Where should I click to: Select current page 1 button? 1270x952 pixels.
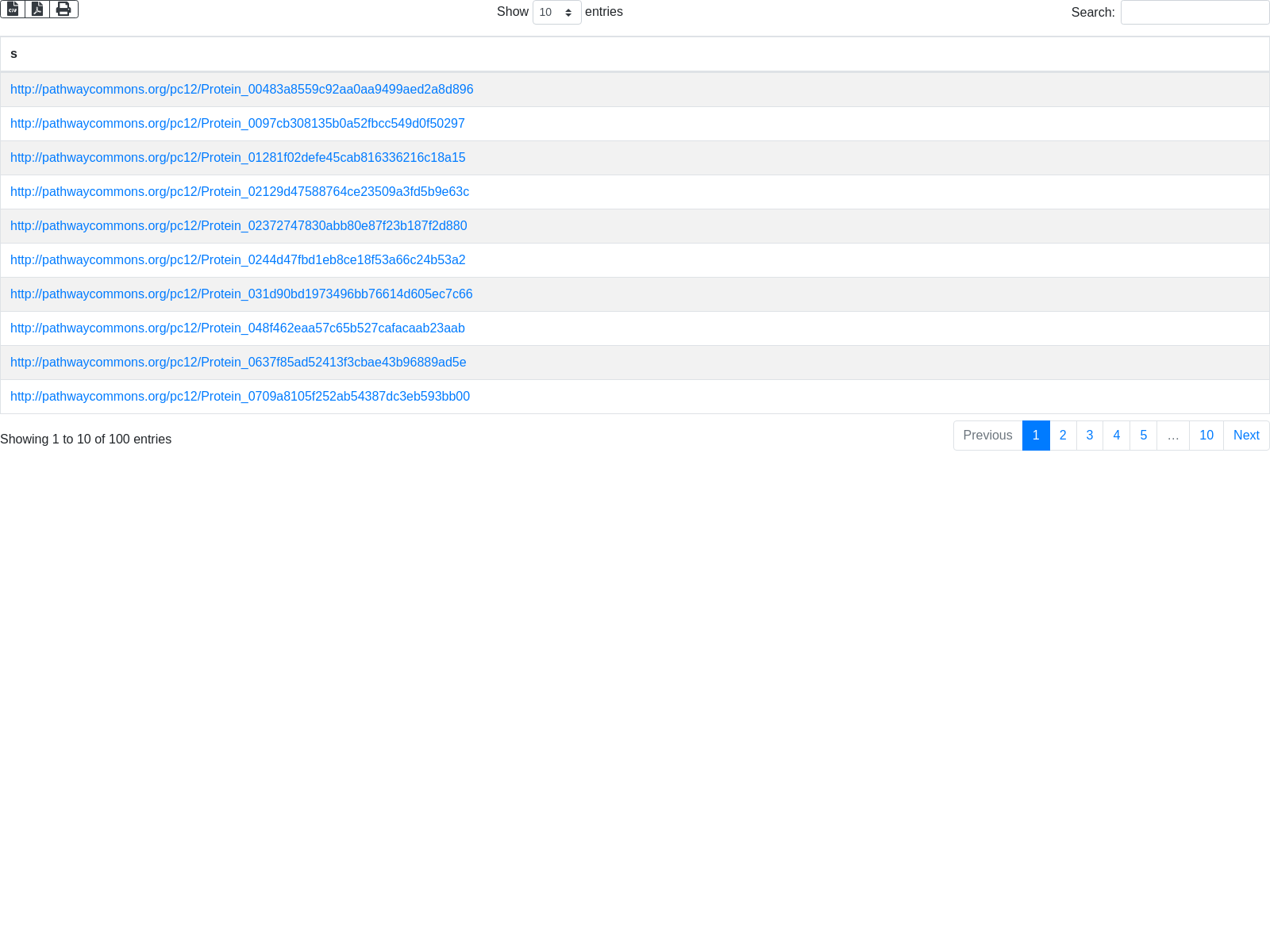click(1036, 436)
